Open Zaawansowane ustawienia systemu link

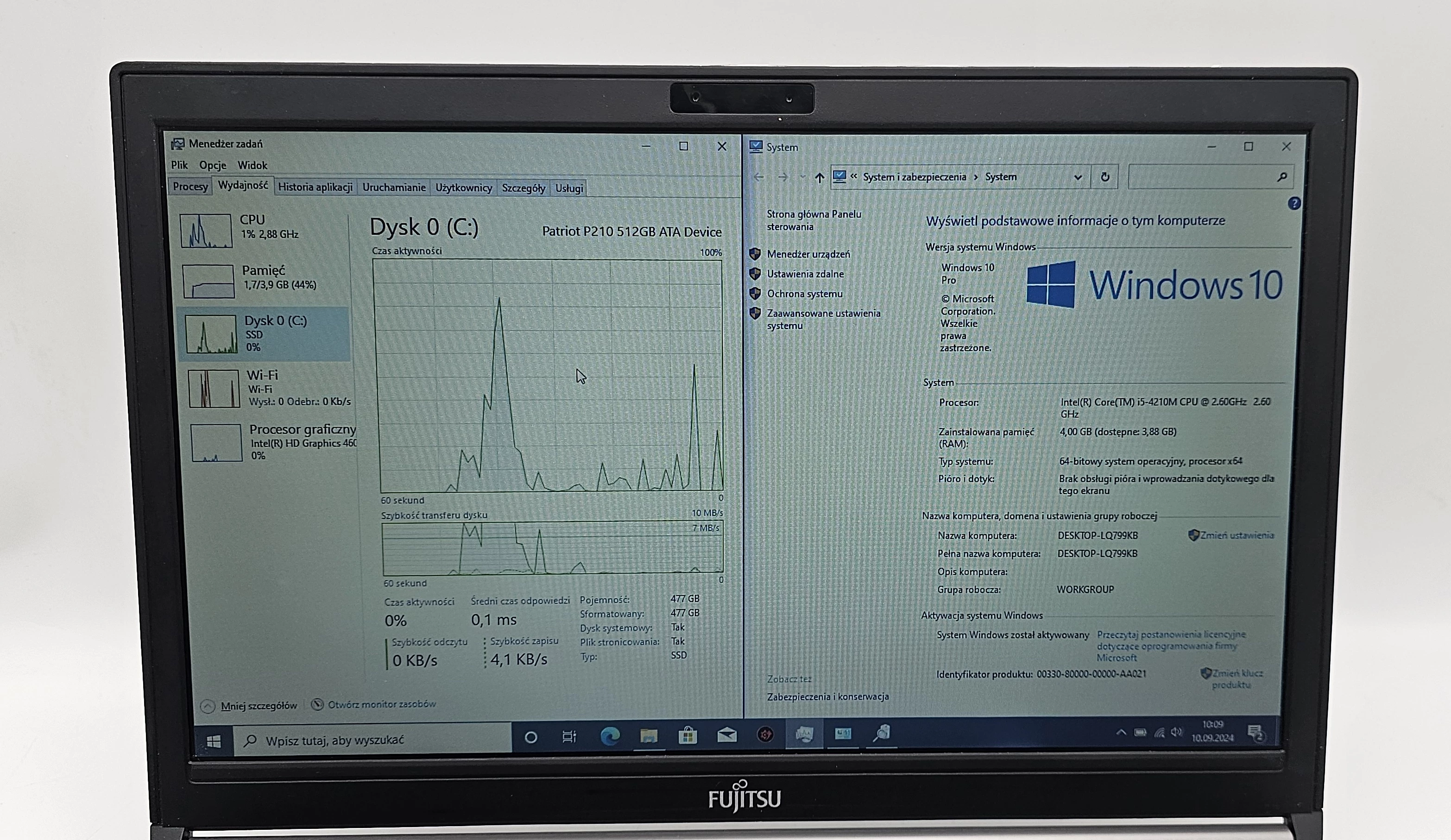coord(823,320)
